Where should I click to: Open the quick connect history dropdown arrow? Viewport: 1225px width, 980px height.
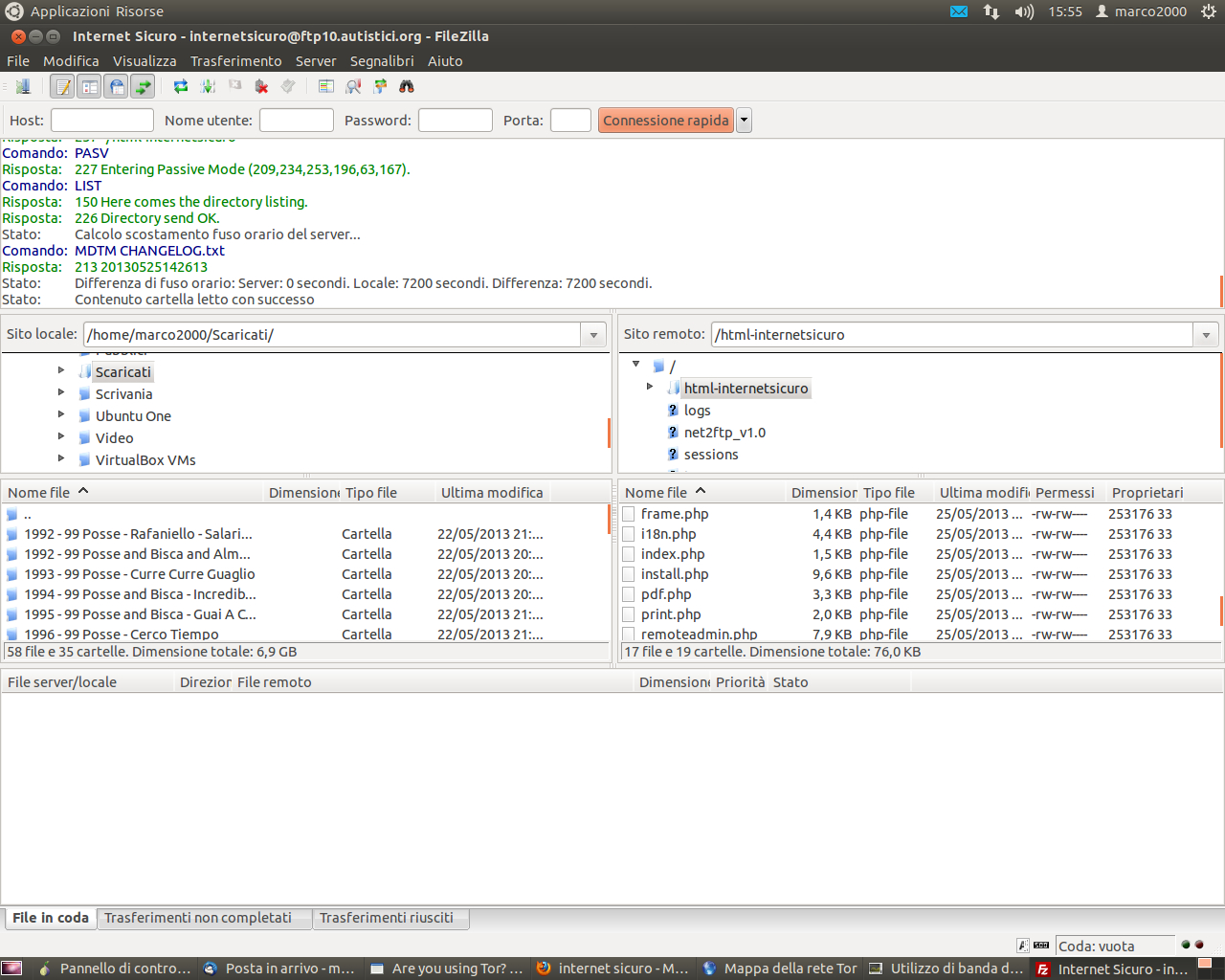click(x=745, y=121)
